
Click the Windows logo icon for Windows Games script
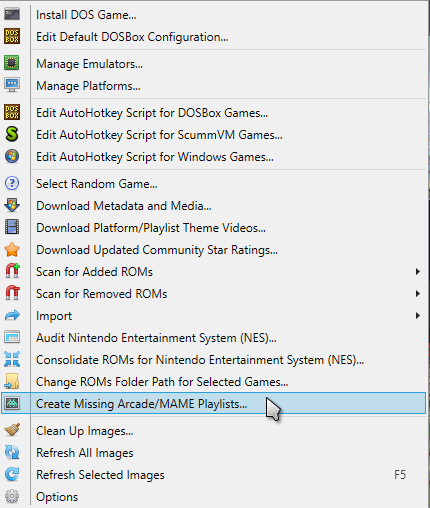[x=12, y=156]
